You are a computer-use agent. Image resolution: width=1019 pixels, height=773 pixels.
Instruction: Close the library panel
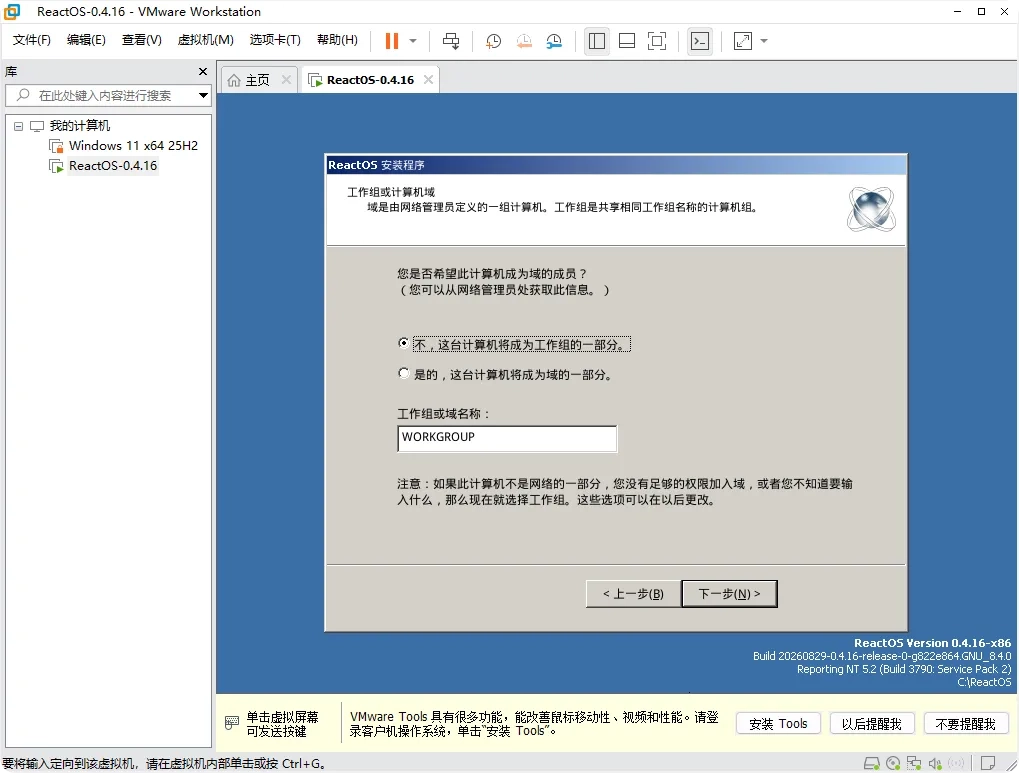click(x=203, y=72)
